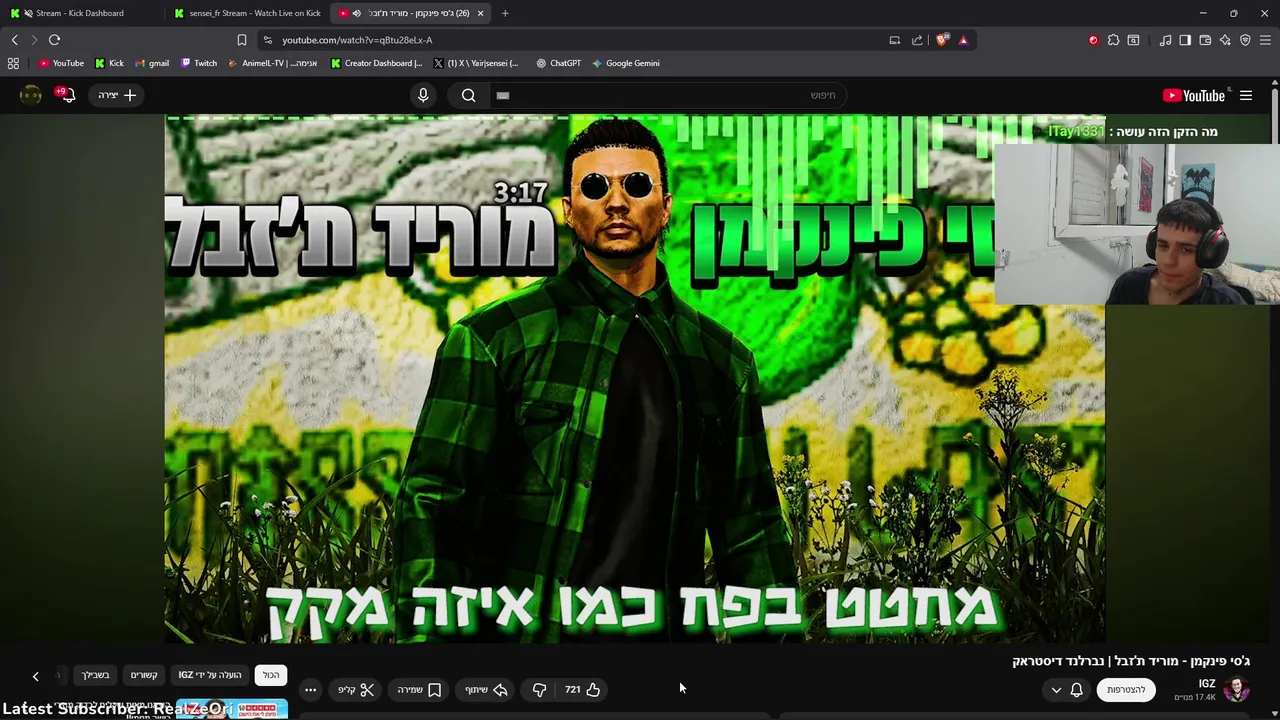Click the Subscribe button for IGZ
1280x720 pixels.
click(x=1126, y=690)
